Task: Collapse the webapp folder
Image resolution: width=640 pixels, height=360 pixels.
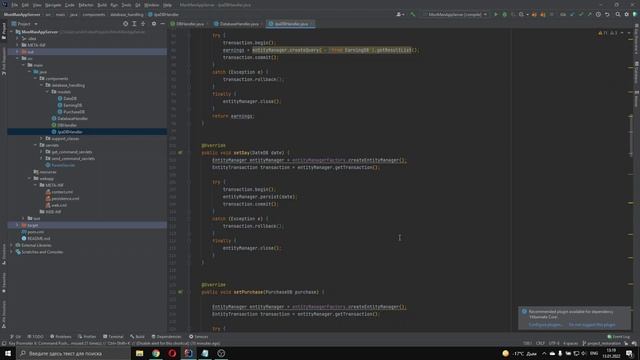Action: pyautogui.click(x=29, y=179)
